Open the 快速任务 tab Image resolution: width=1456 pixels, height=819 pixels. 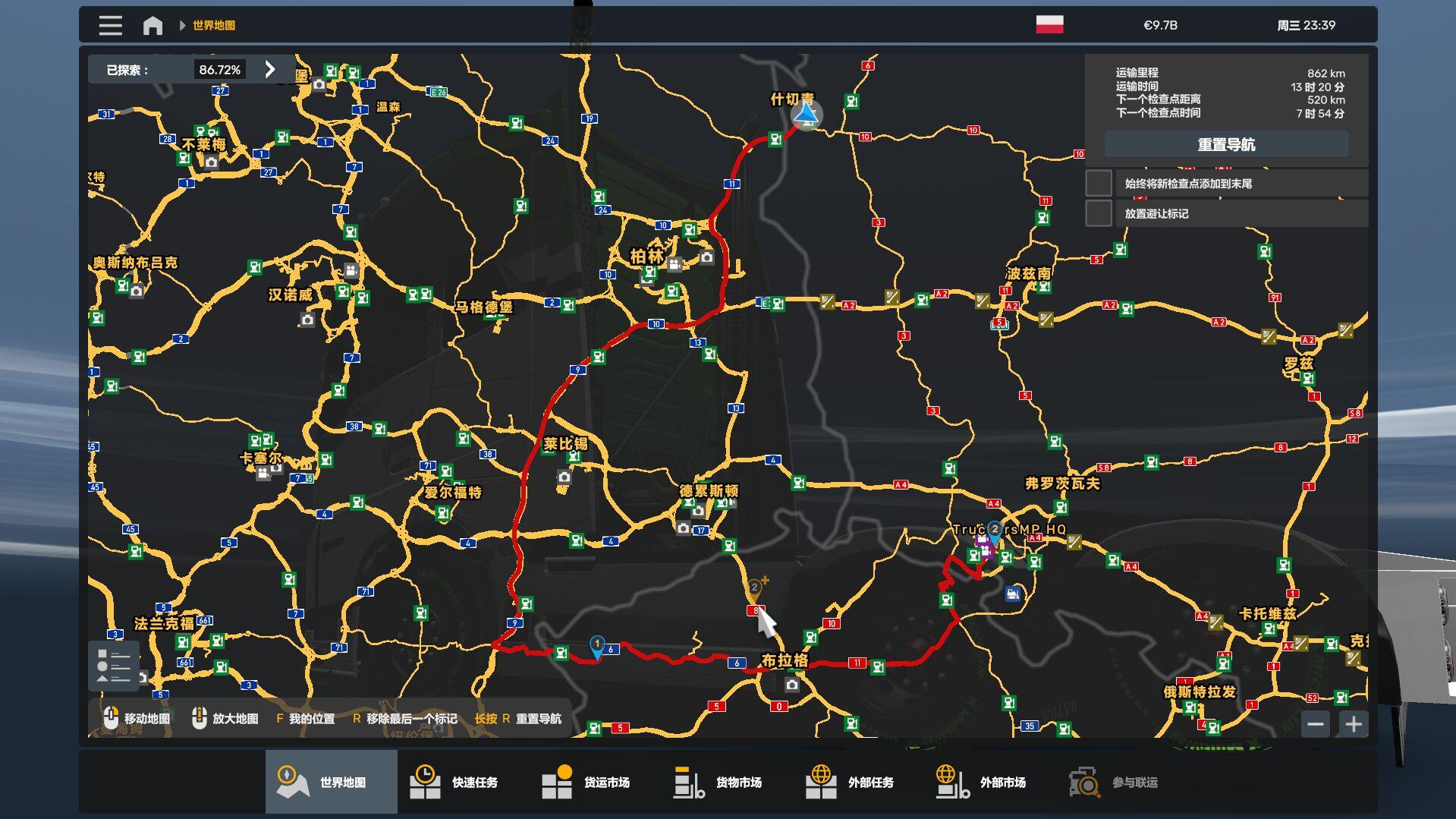coord(463,782)
